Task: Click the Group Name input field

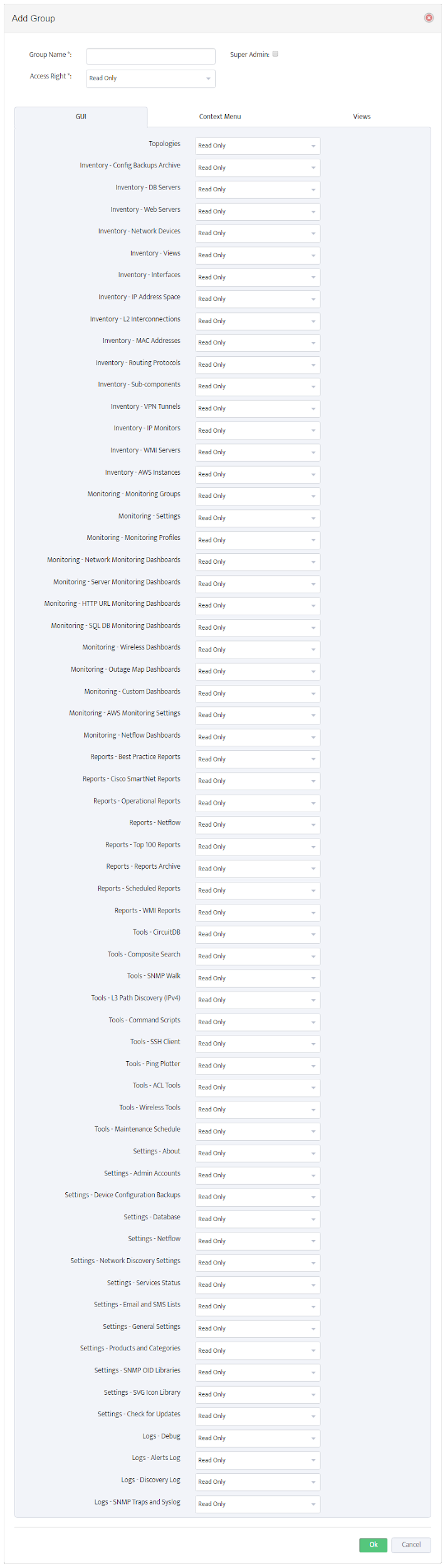Action: coord(150,56)
